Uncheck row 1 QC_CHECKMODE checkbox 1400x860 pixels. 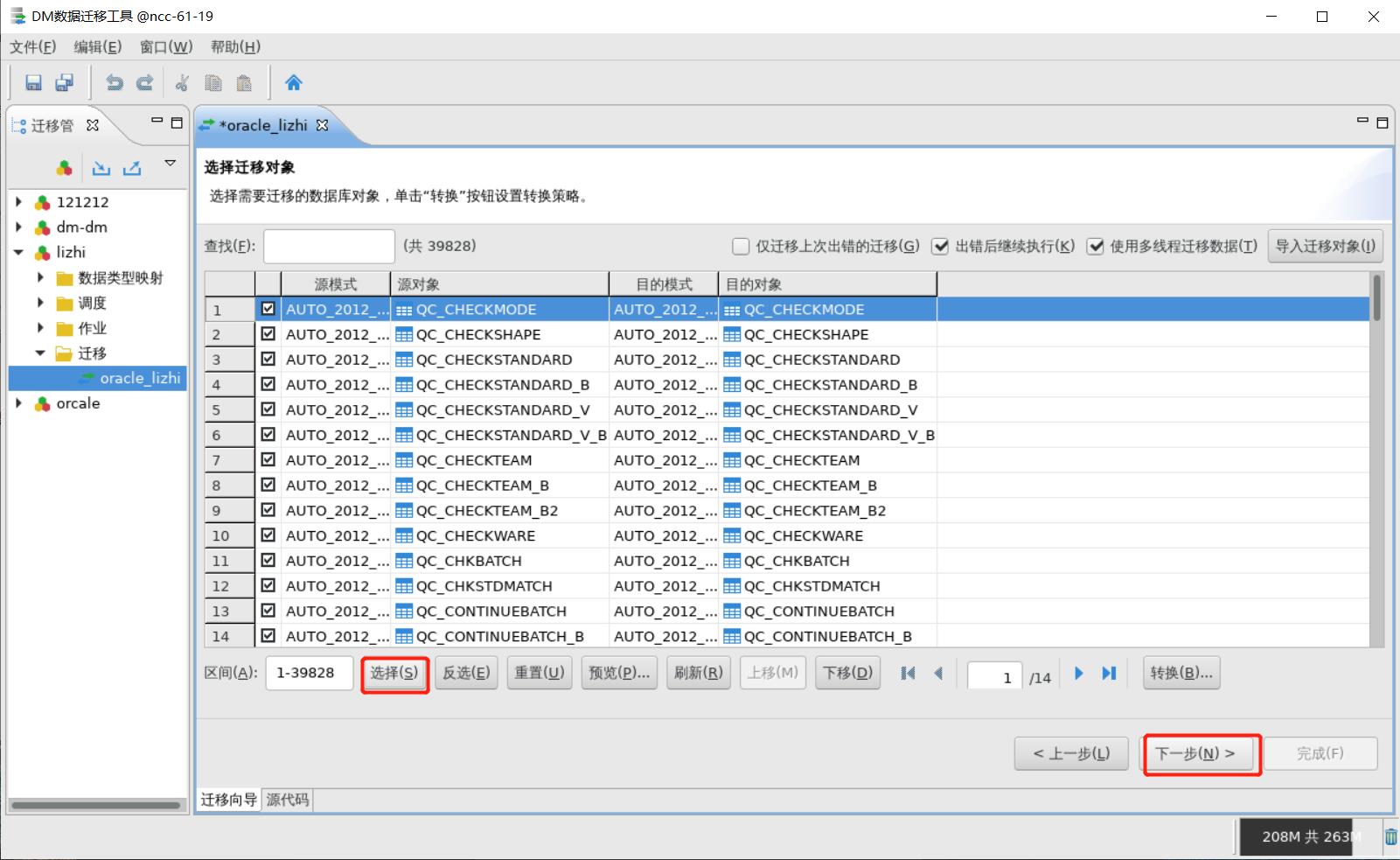tap(268, 309)
